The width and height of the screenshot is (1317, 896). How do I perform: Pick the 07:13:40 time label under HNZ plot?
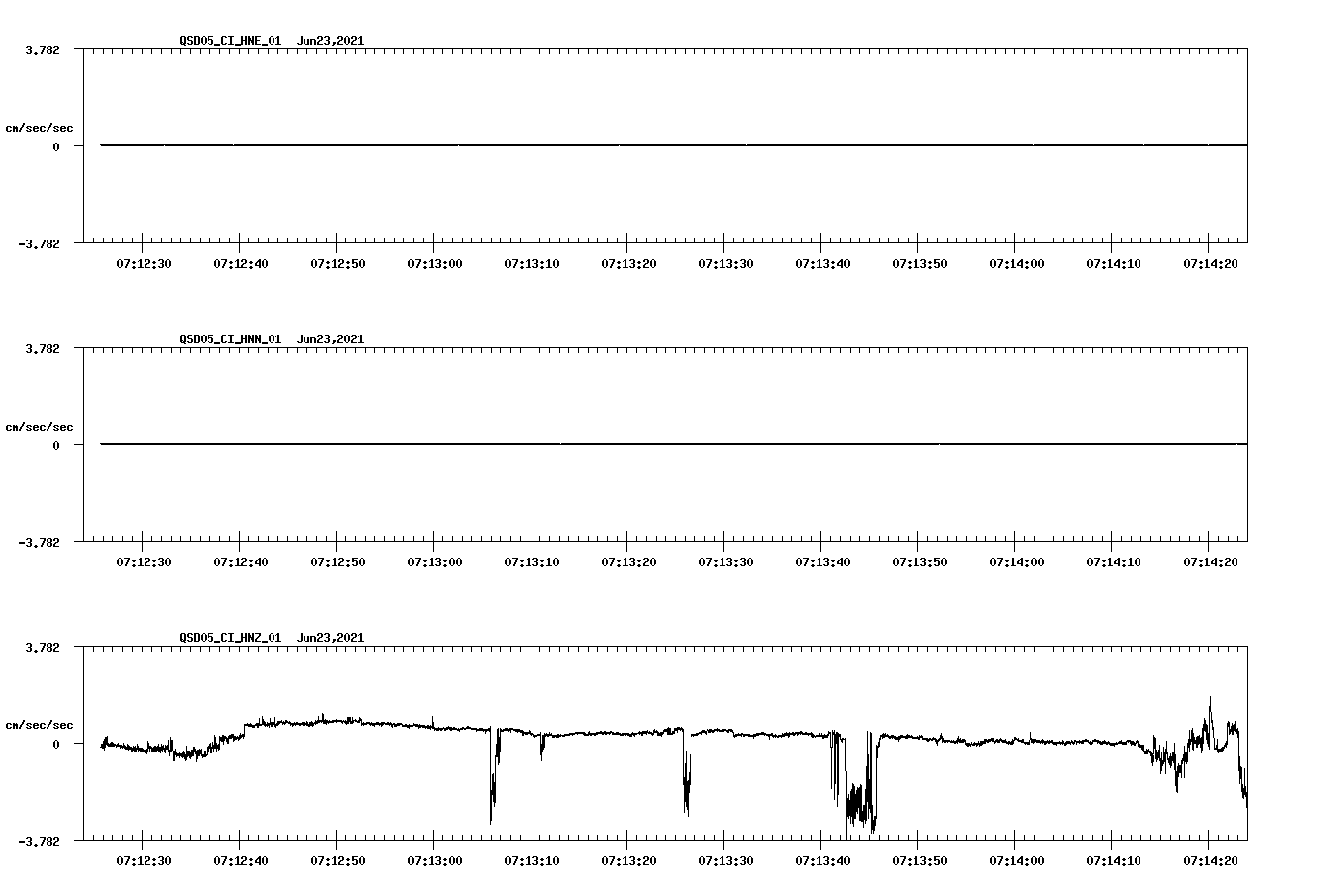[822, 860]
